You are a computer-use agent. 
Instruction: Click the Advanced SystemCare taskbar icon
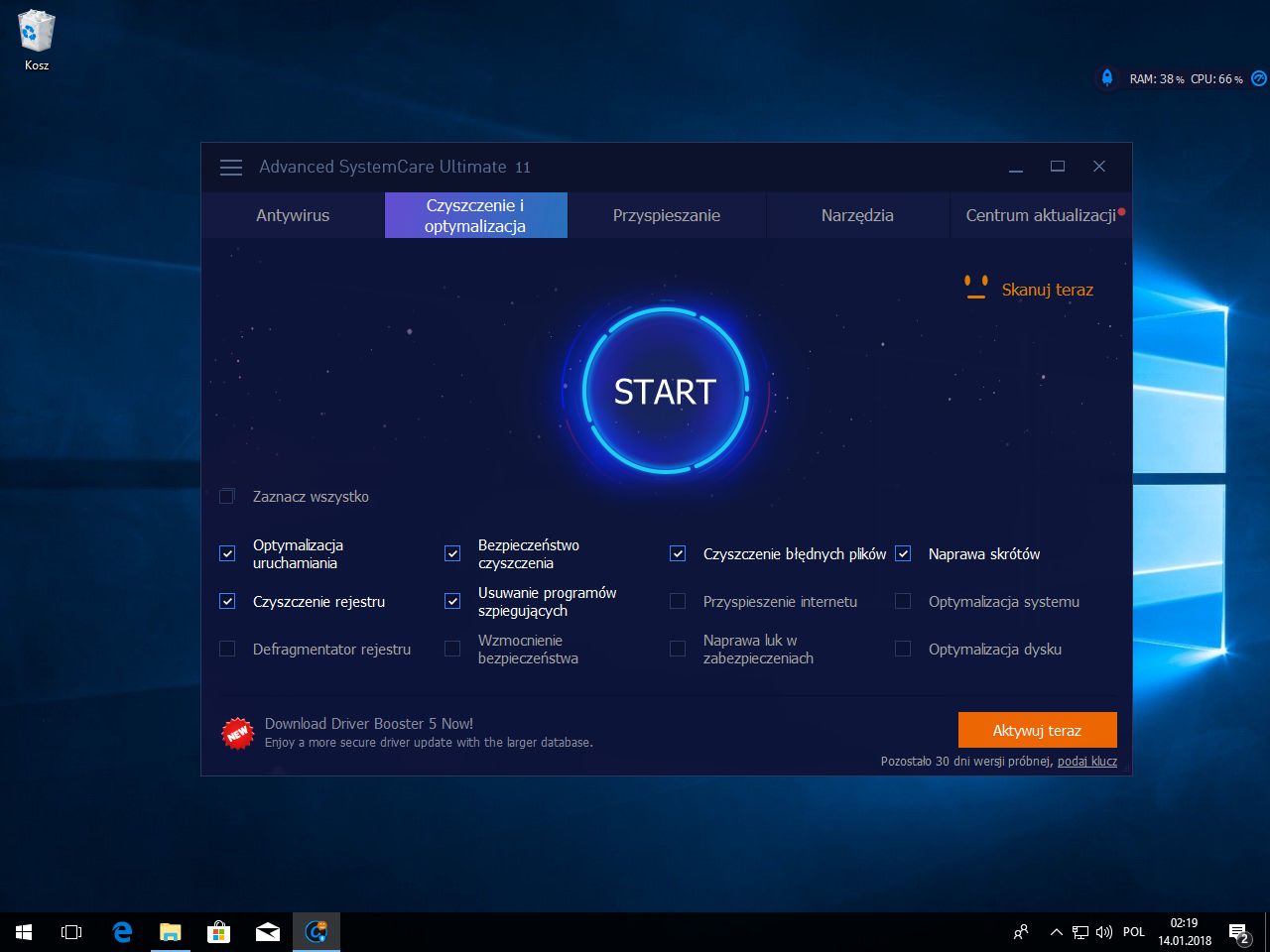(x=317, y=932)
